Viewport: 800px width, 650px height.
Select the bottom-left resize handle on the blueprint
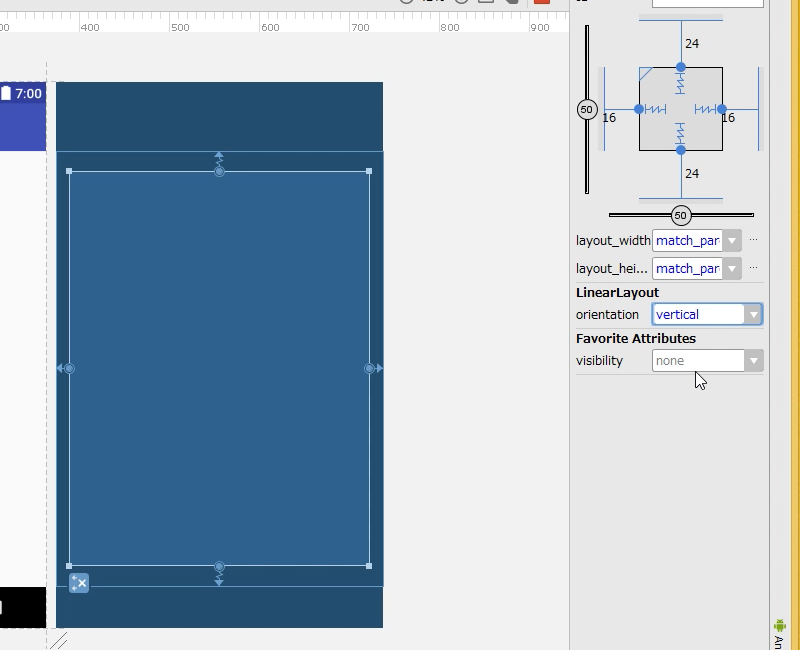pyautogui.click(x=69, y=566)
